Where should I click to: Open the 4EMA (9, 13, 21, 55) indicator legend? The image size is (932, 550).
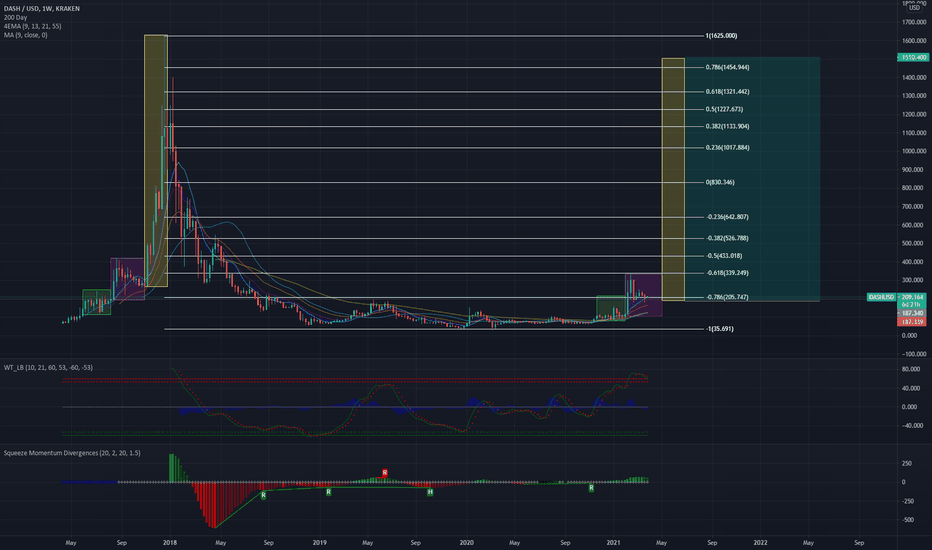click(32, 26)
